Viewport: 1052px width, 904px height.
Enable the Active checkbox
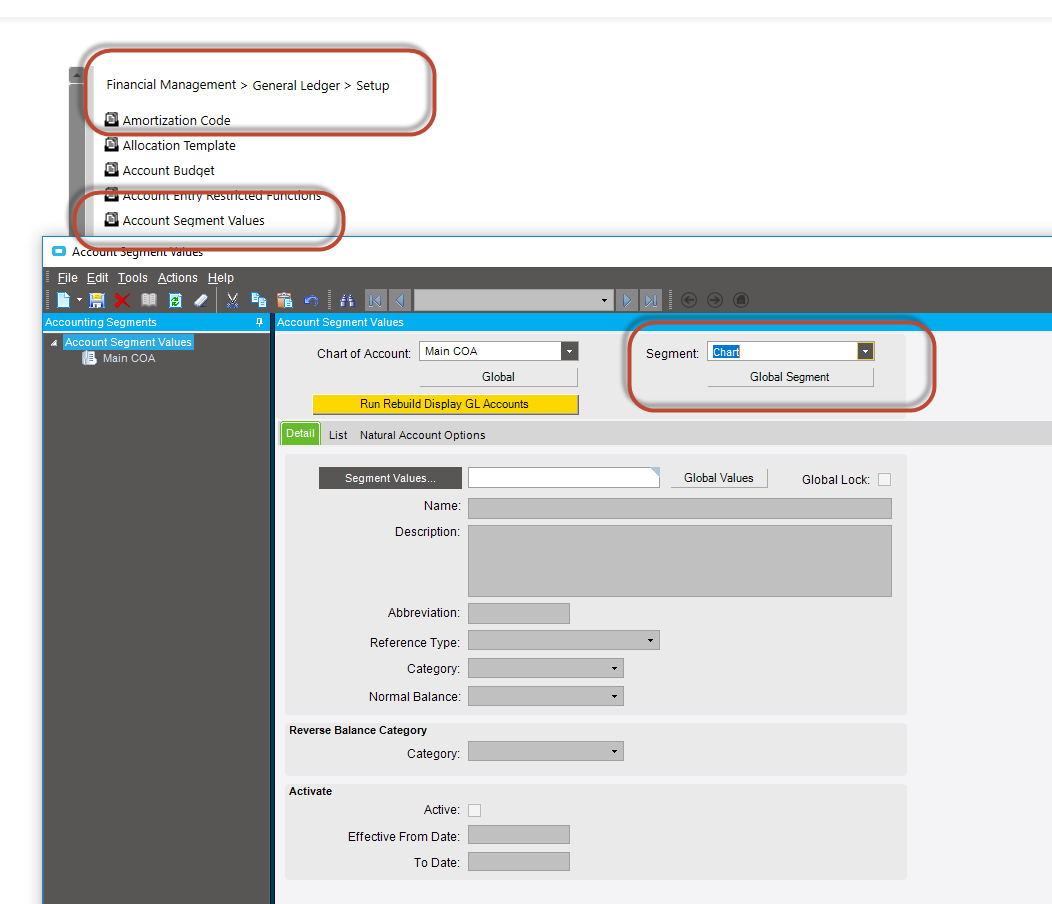(x=474, y=810)
